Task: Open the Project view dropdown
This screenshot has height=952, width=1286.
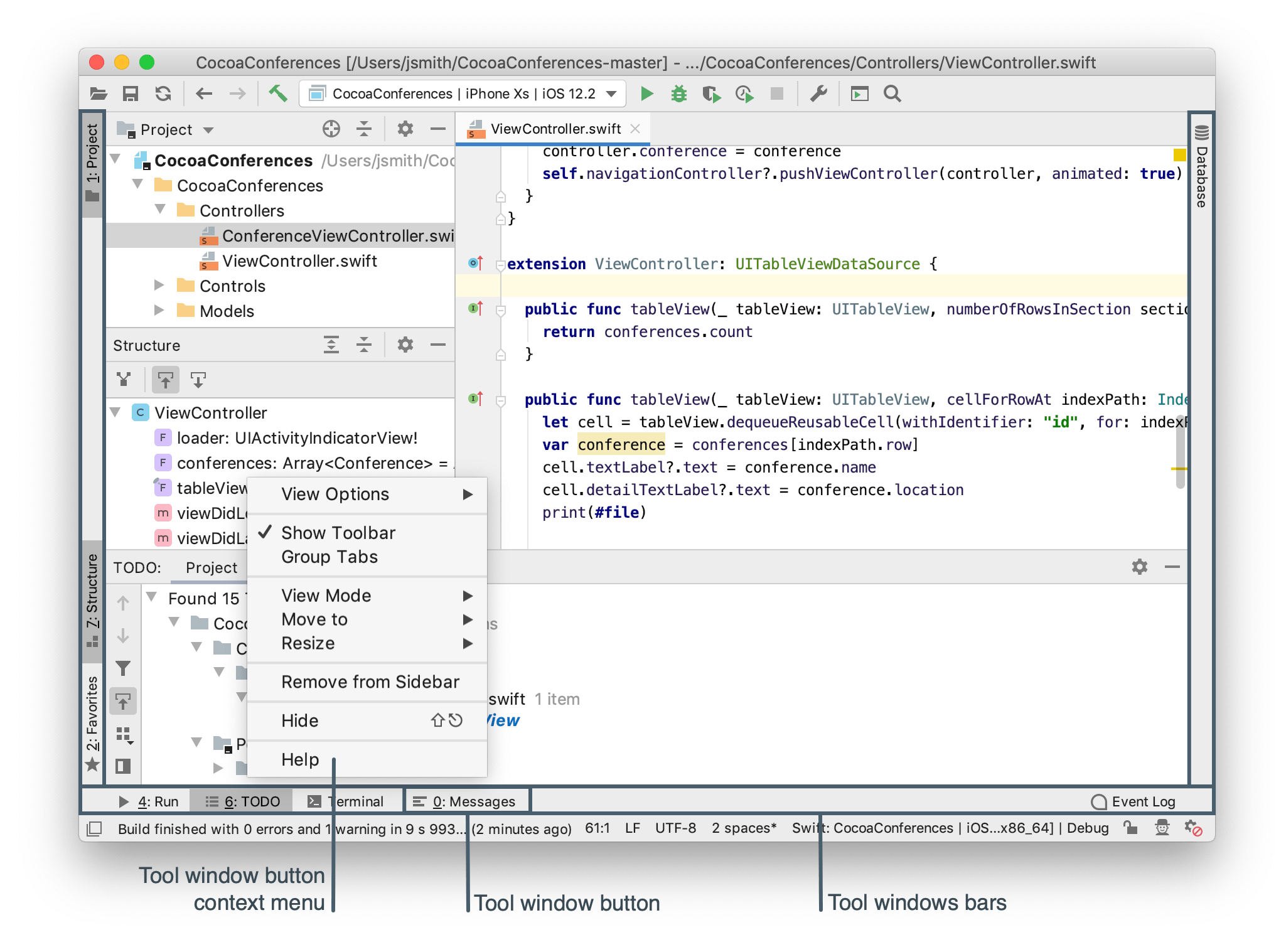Action: (x=166, y=129)
